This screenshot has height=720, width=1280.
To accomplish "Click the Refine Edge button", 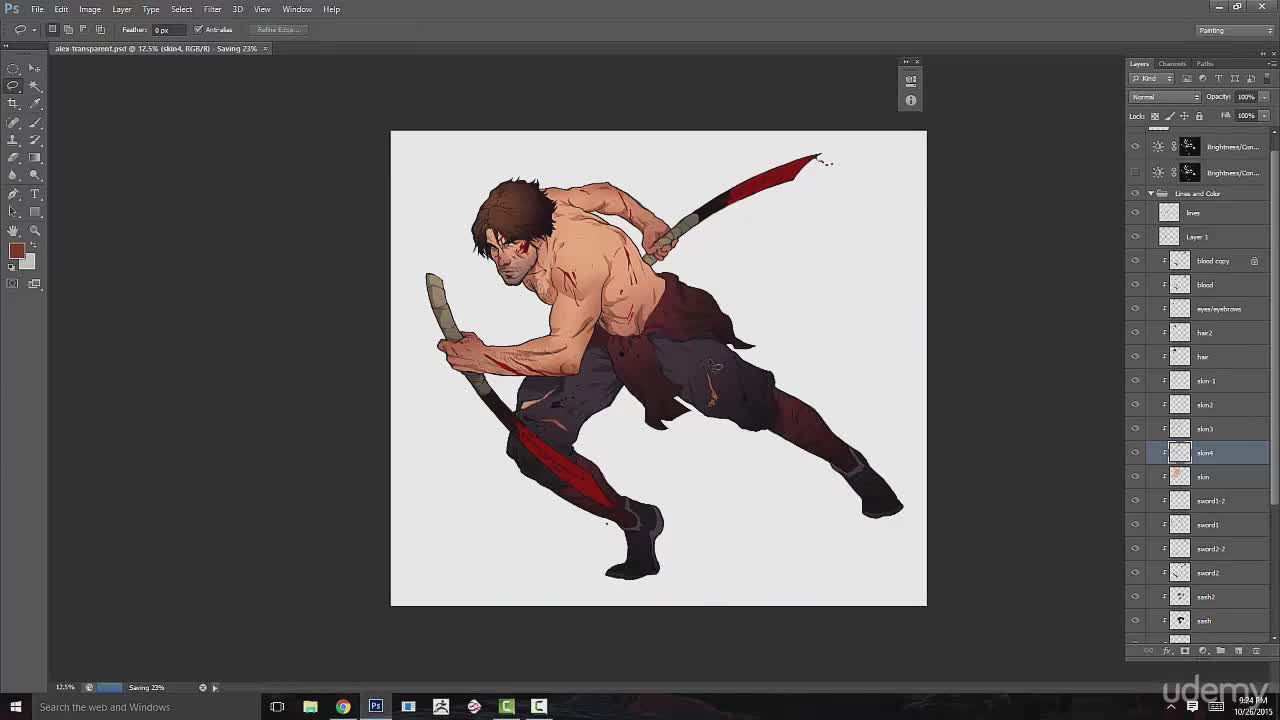I will click(277, 29).
